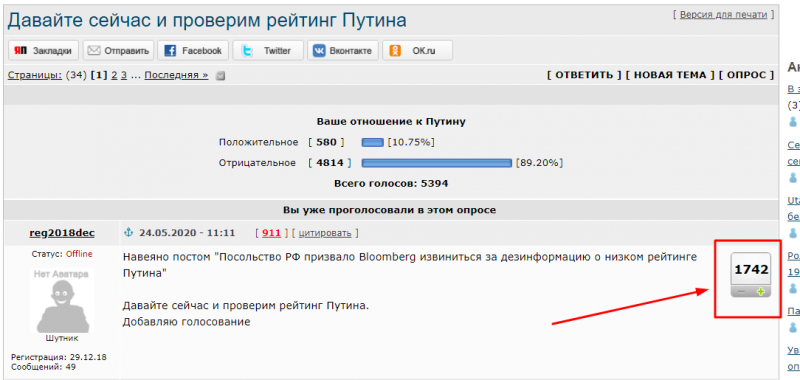This screenshot has height=380, width=800.
Task: Click the anchor icon beside post date
Action: pos(128,233)
